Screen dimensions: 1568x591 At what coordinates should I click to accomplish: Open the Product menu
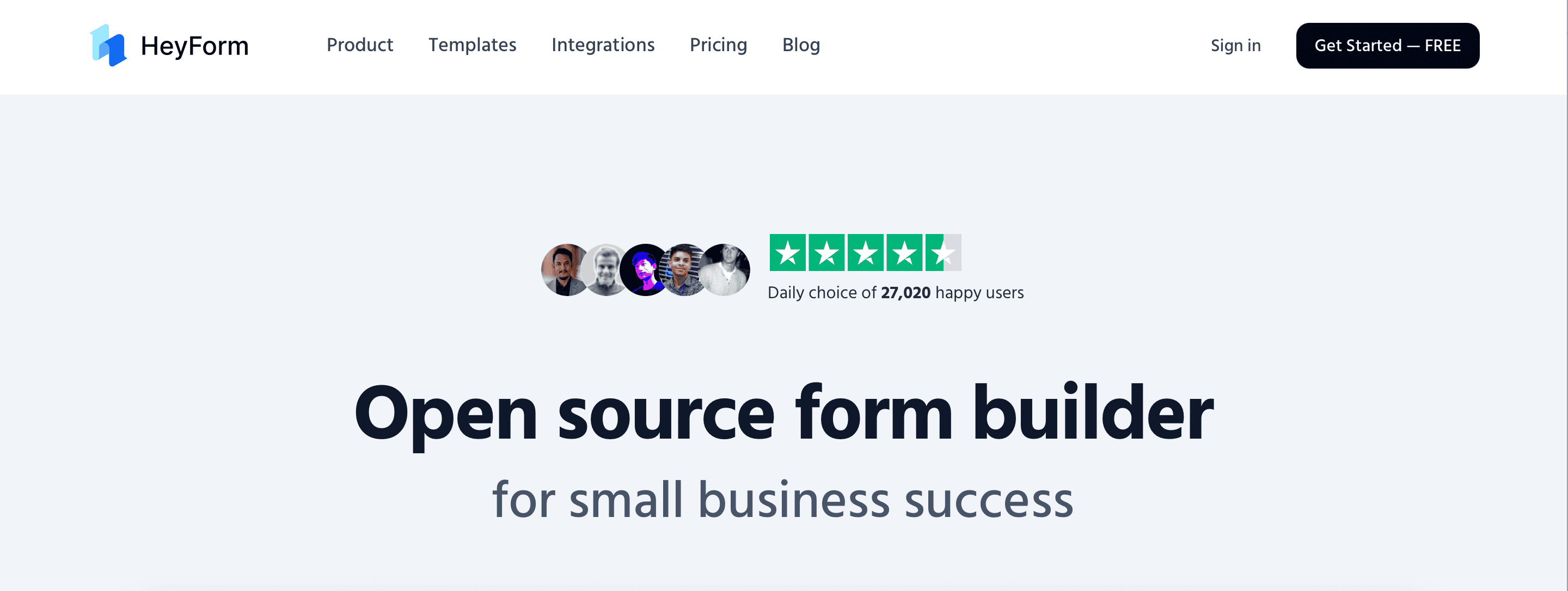(x=360, y=45)
